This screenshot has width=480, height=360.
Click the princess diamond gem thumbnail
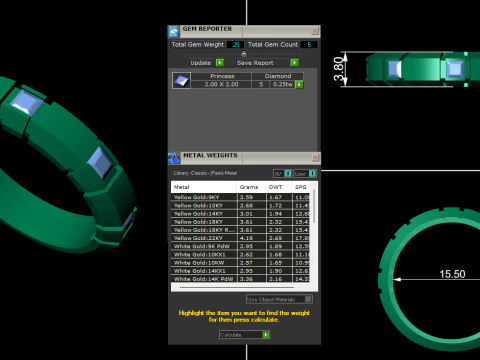(x=181, y=80)
